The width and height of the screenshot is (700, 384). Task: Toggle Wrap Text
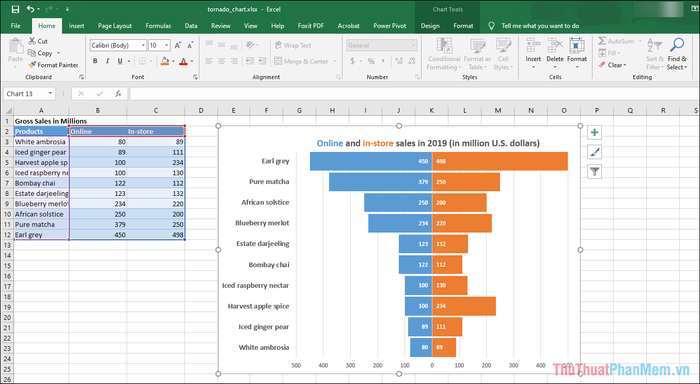292,46
